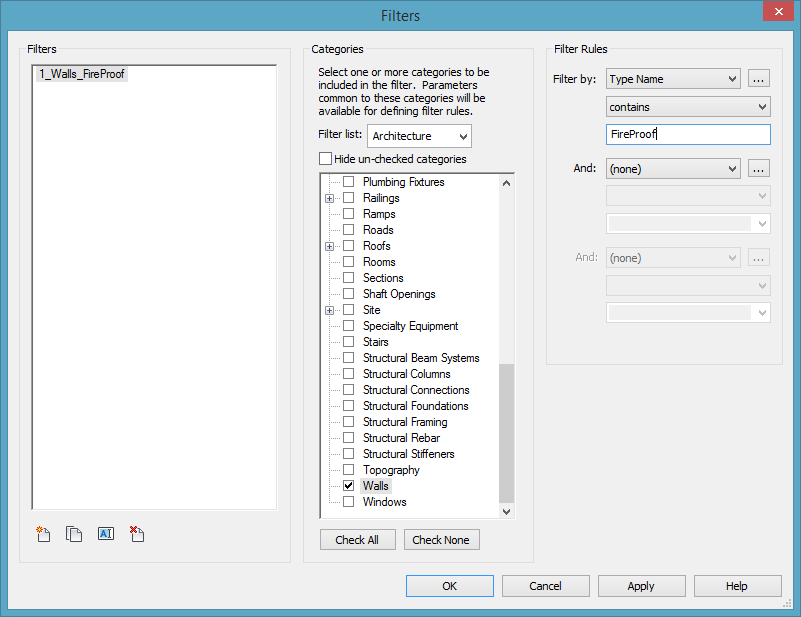
Task: Check the Roofs category box
Action: [348, 246]
